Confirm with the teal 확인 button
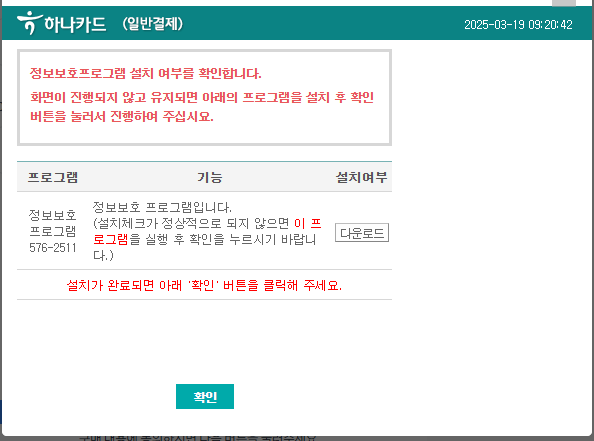Image resolution: width=594 pixels, height=441 pixels. 205,396
